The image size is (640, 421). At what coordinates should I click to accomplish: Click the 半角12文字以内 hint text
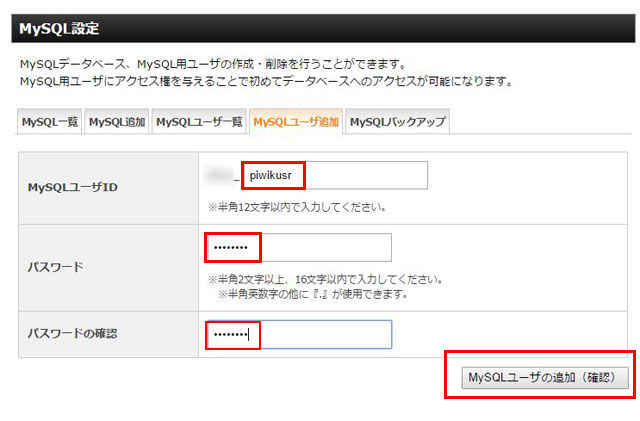pyautogui.click(x=296, y=207)
